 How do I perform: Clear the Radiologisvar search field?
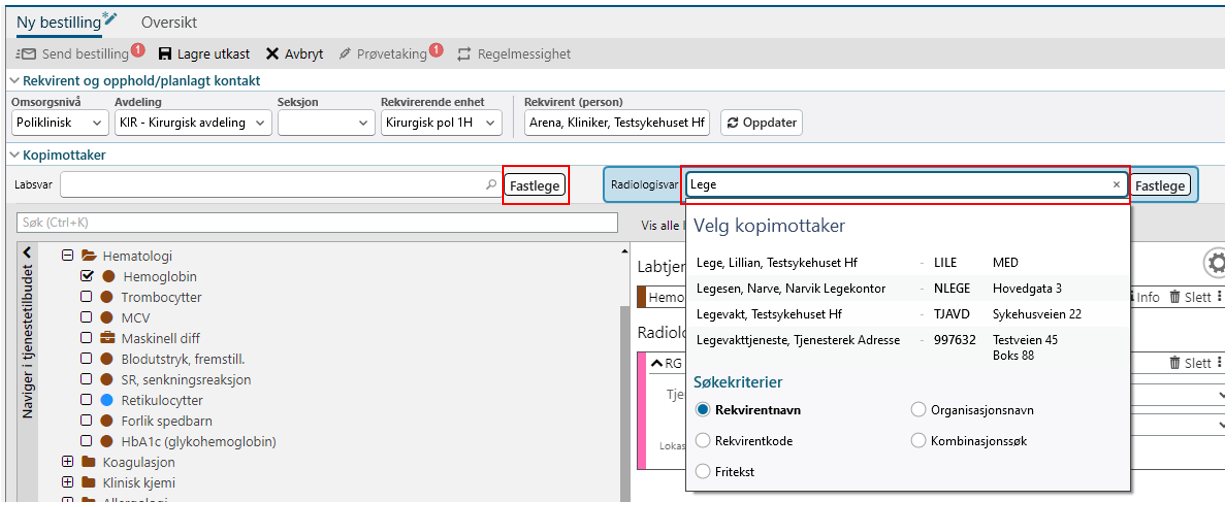[1116, 185]
